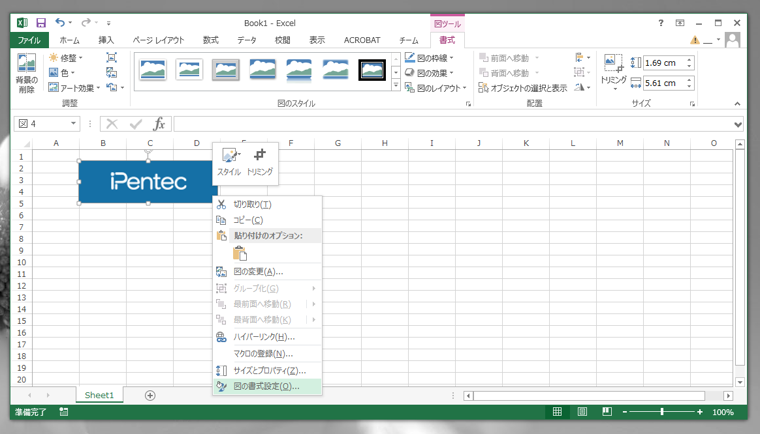Click 背景の削除 (Remove Background) icon
This screenshot has width=760, height=434.
[26, 73]
